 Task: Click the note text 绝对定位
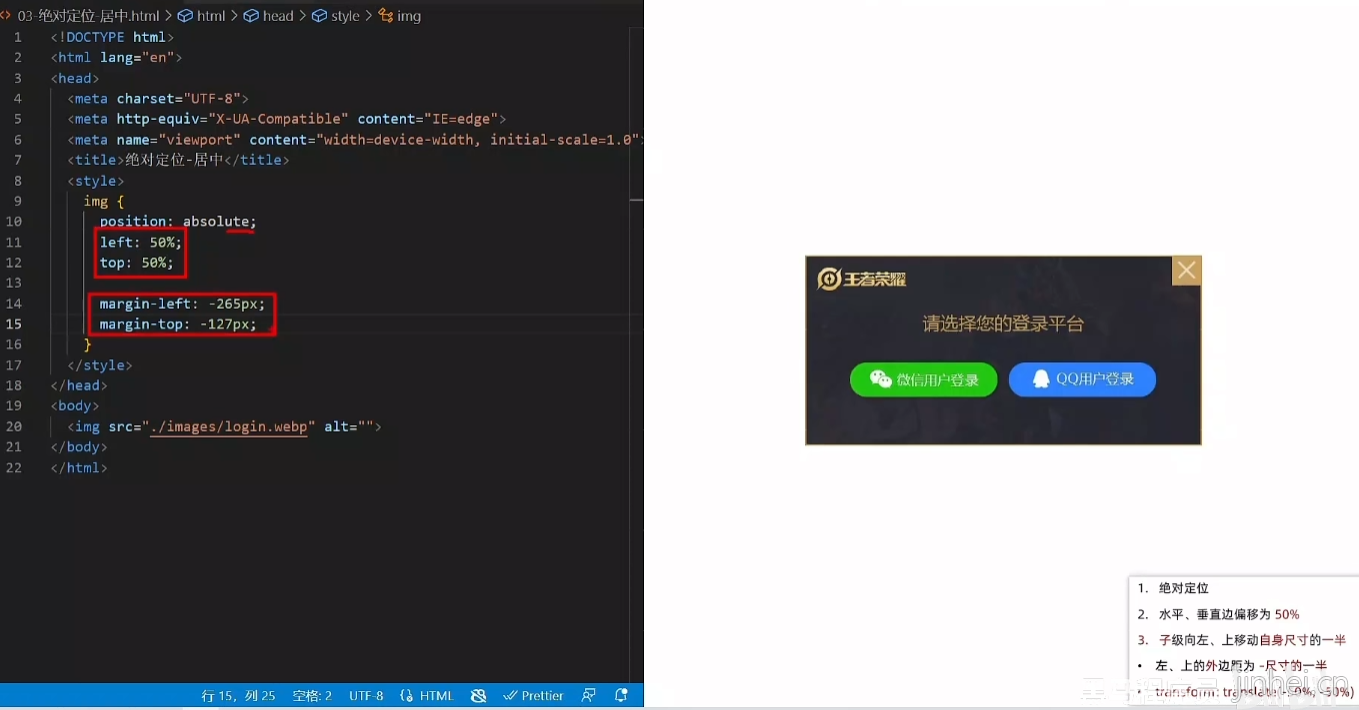point(1184,588)
